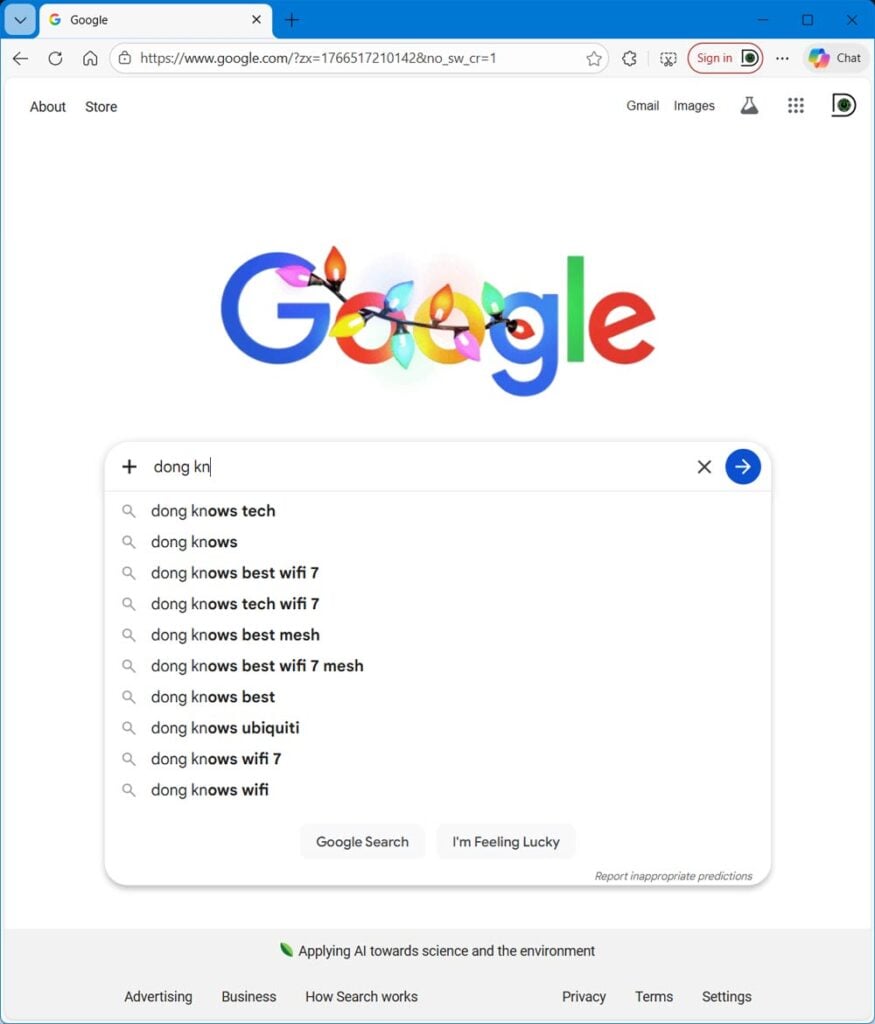875x1024 pixels.
Task: Add this page to favorites via star icon
Action: (x=591, y=58)
